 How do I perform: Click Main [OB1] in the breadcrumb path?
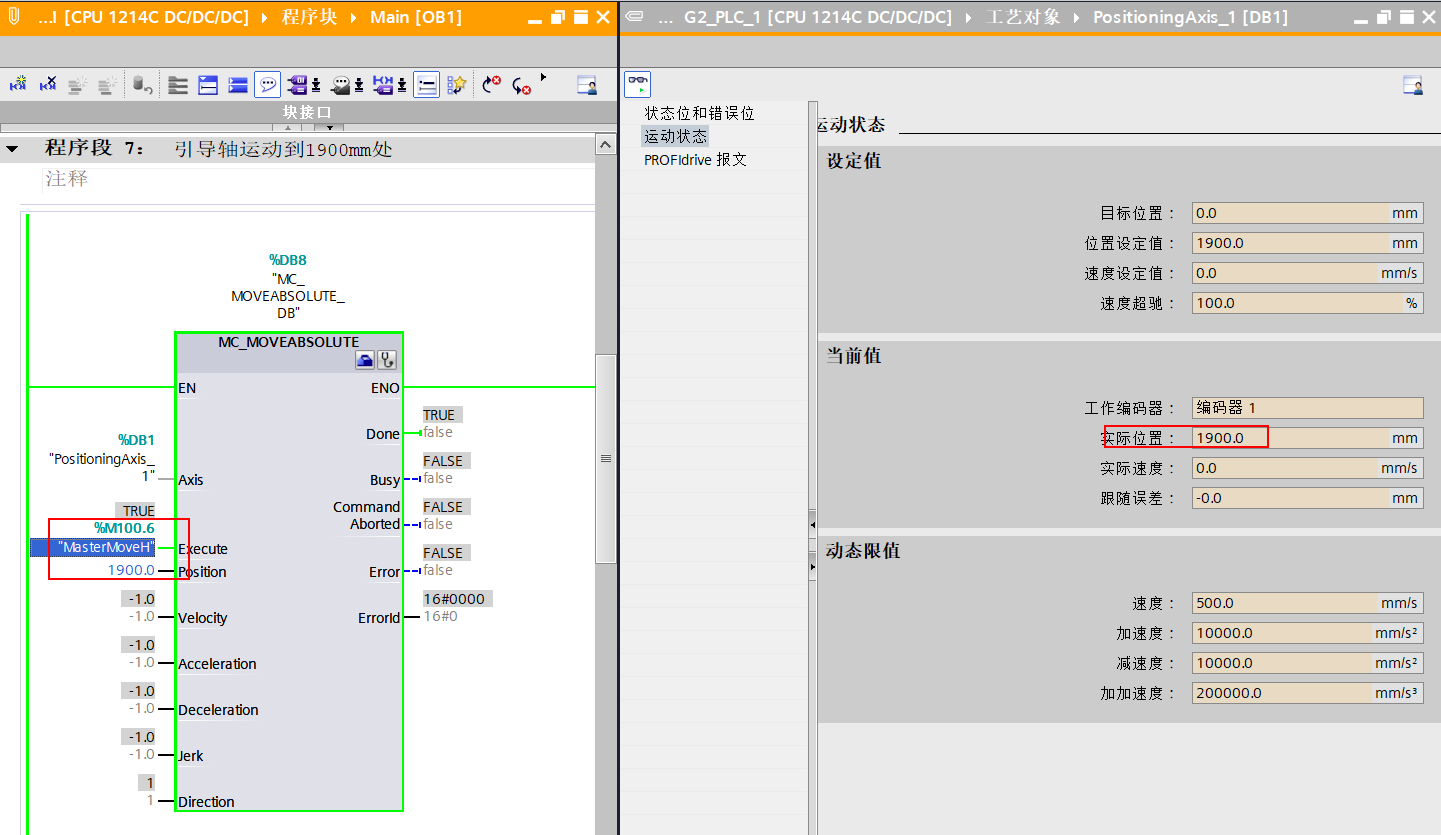(415, 17)
